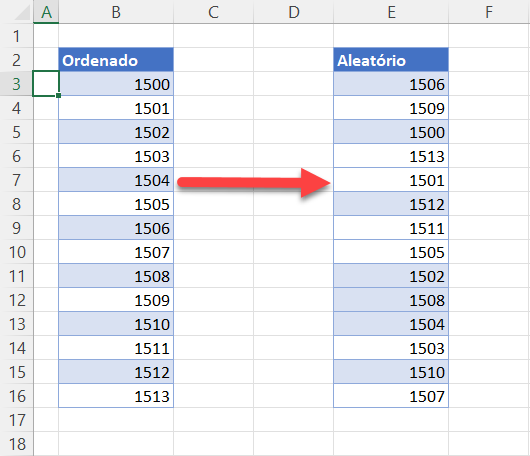Click the select-all corner triangle

coord(22,14)
